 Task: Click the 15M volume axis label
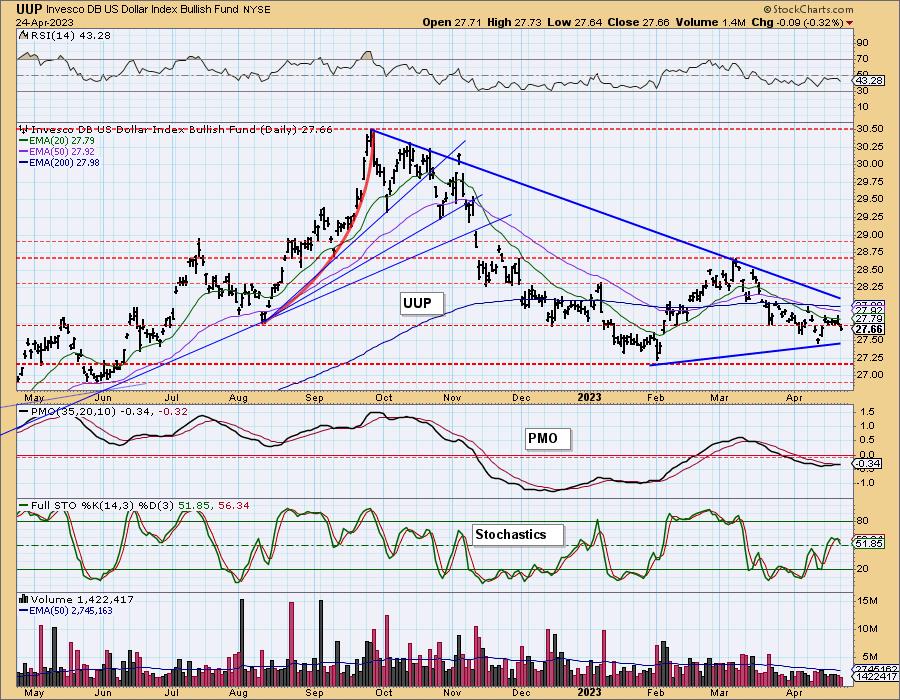click(x=867, y=601)
